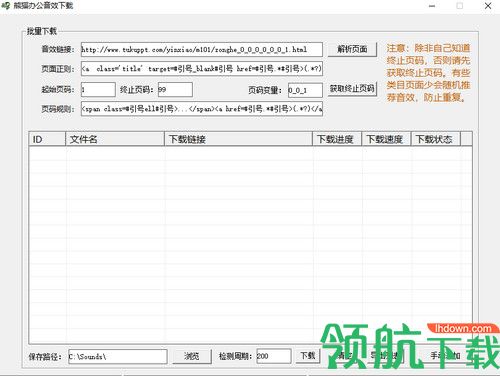Image resolution: width=500 pixels, height=376 pixels.
Task: Close the sound downloader window
Action: (488, 6)
